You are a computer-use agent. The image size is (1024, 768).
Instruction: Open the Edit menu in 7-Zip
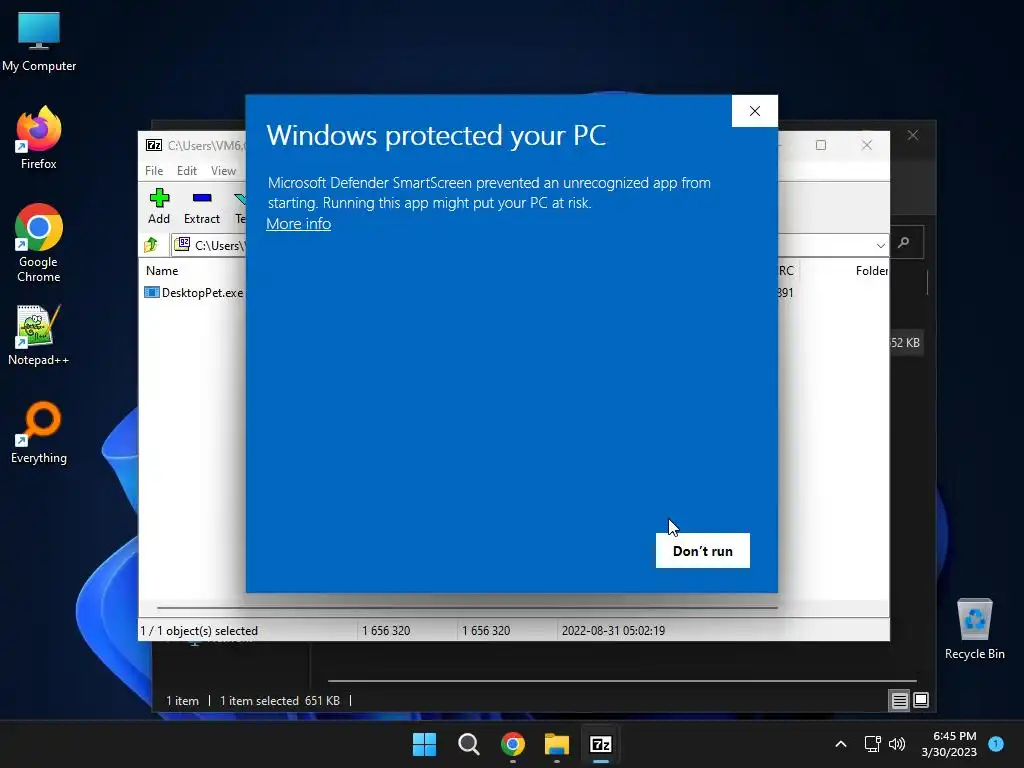pos(187,170)
